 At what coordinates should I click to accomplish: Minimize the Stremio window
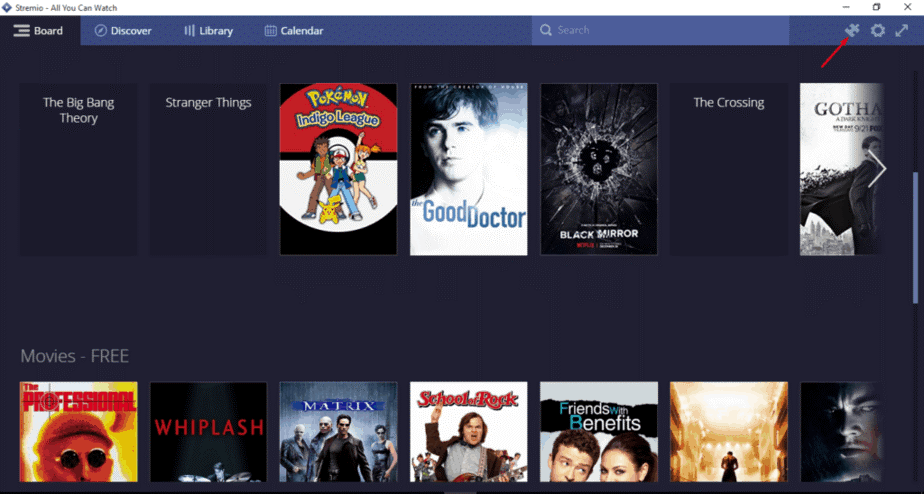pos(846,7)
